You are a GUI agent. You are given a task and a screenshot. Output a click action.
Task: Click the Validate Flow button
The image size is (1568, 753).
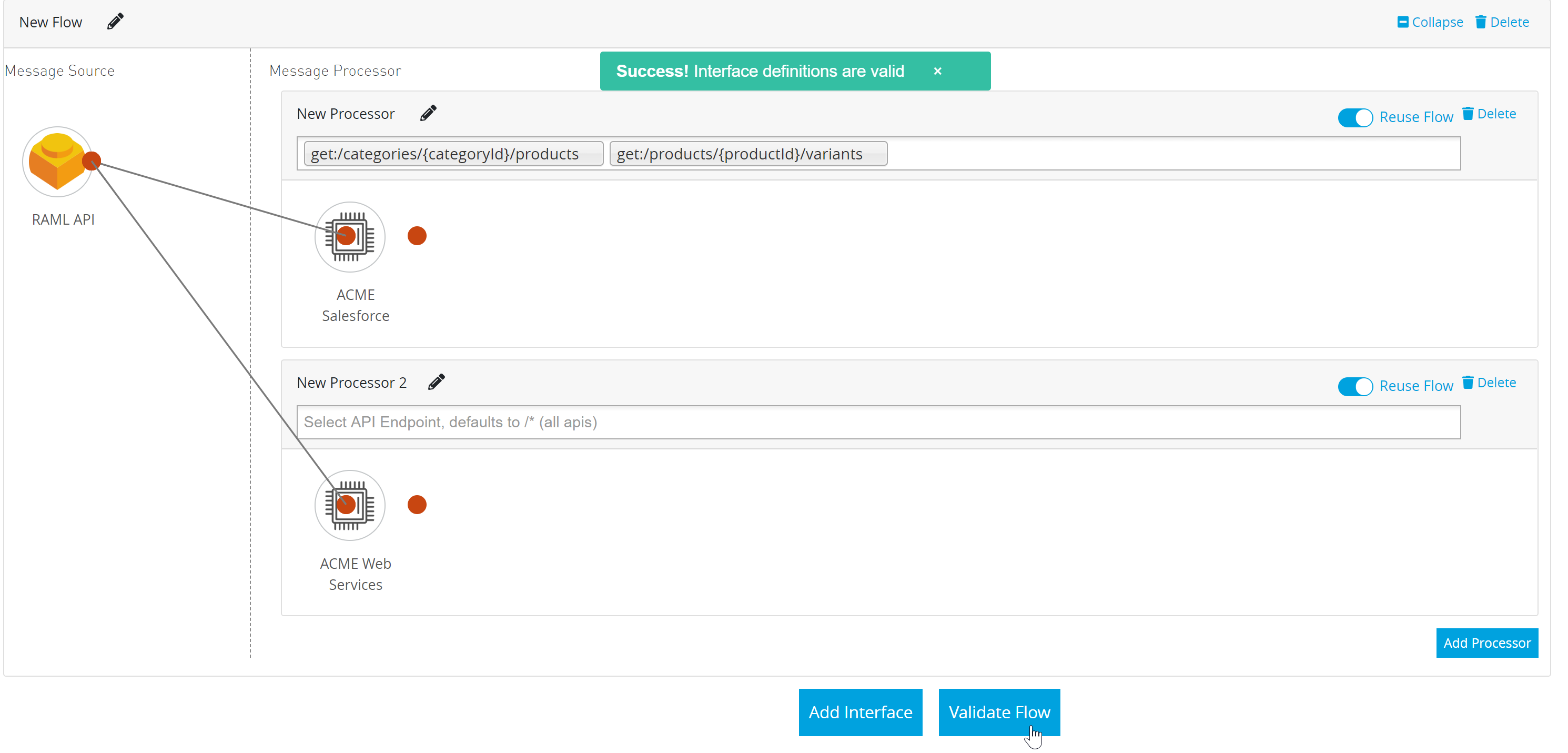point(999,712)
